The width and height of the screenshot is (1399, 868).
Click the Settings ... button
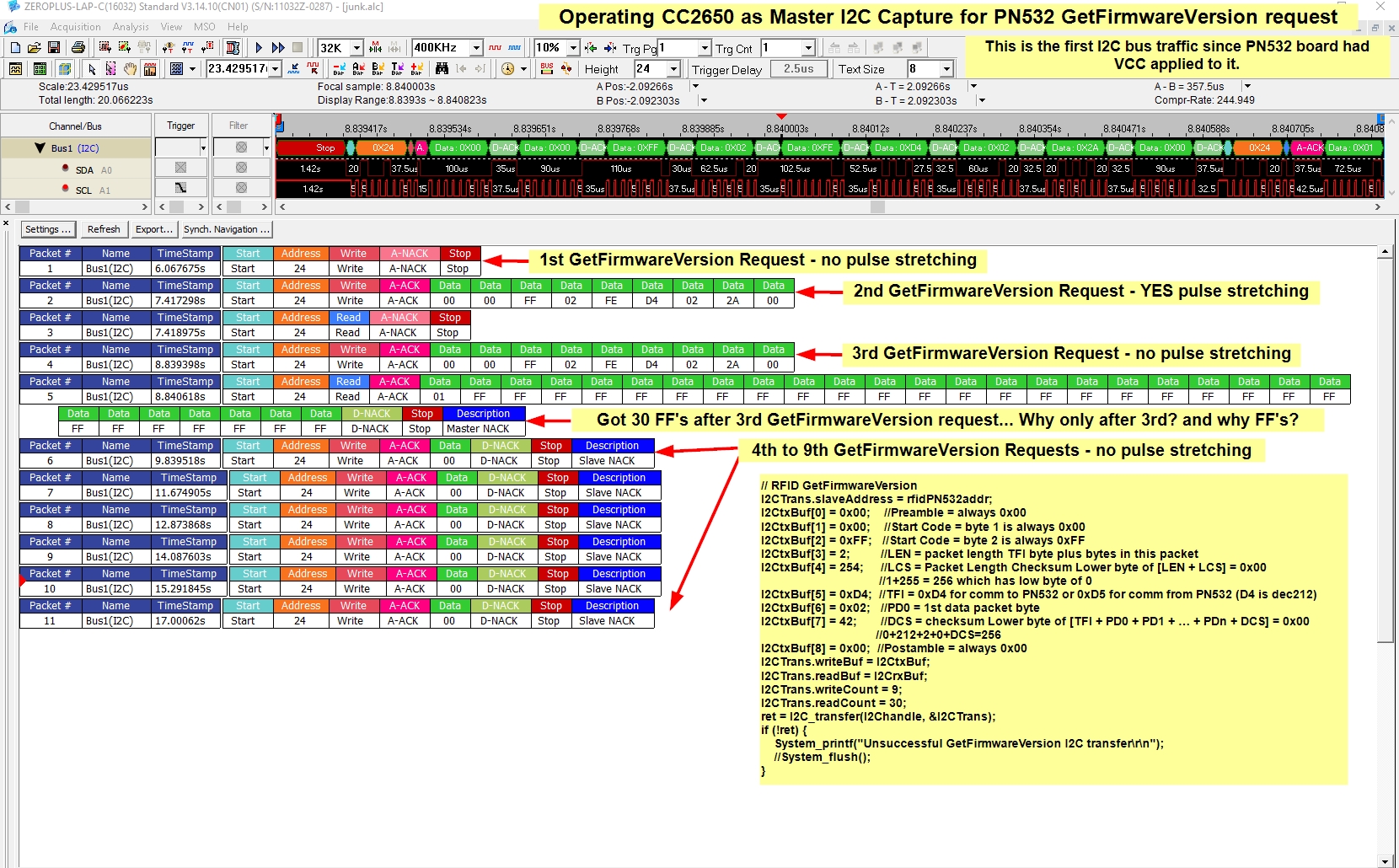[48, 229]
